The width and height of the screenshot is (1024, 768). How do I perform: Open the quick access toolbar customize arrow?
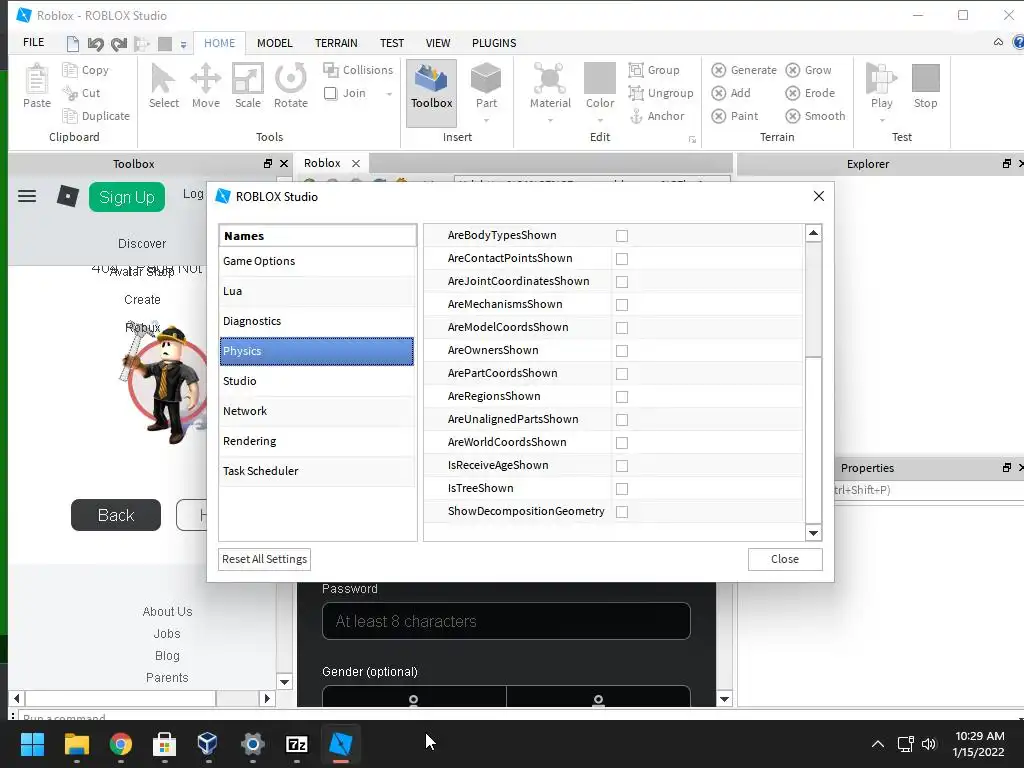click(184, 44)
